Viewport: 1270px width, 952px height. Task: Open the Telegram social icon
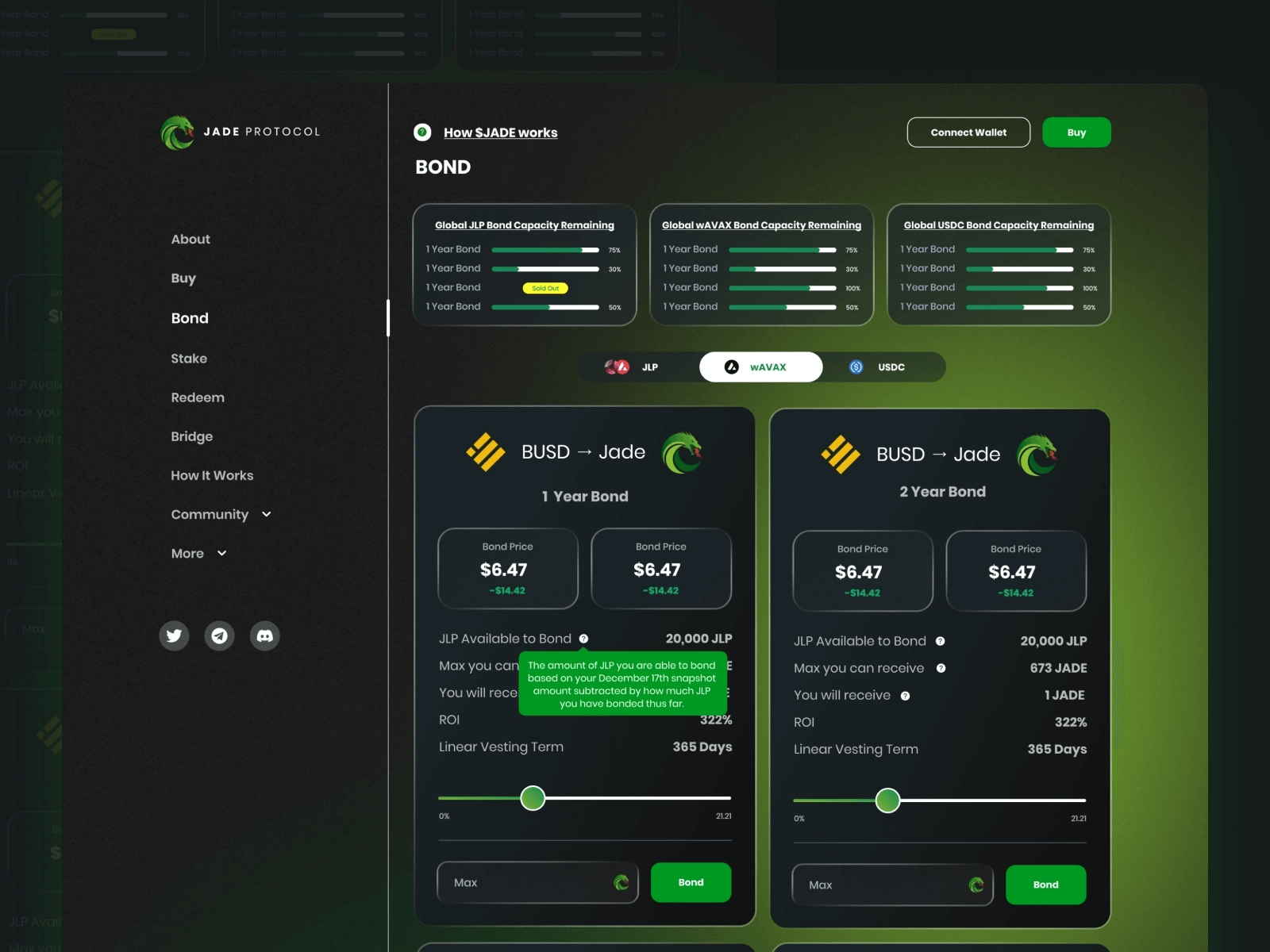tap(219, 635)
